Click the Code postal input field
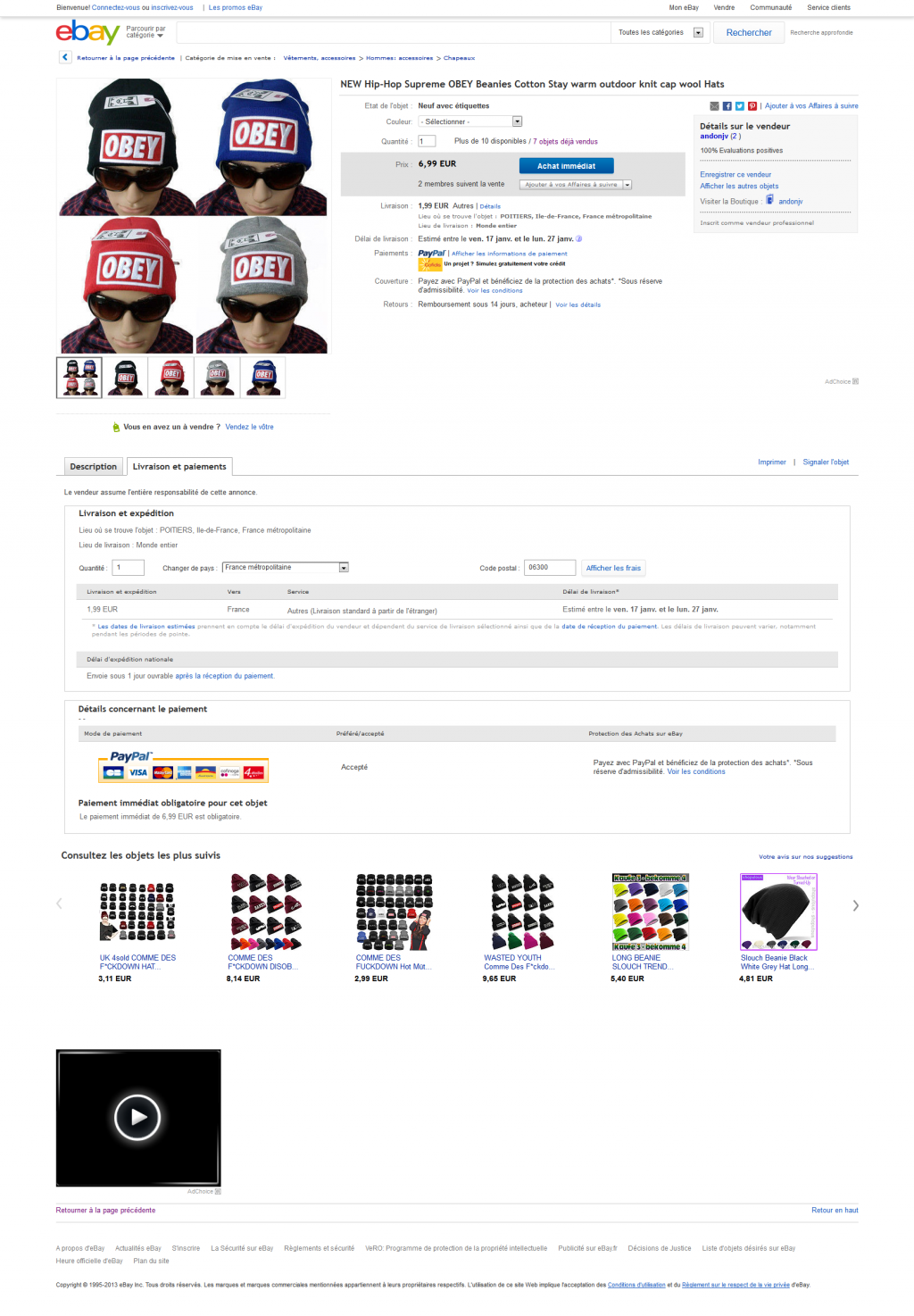This screenshot has height=1316, width=914. pyautogui.click(x=550, y=568)
